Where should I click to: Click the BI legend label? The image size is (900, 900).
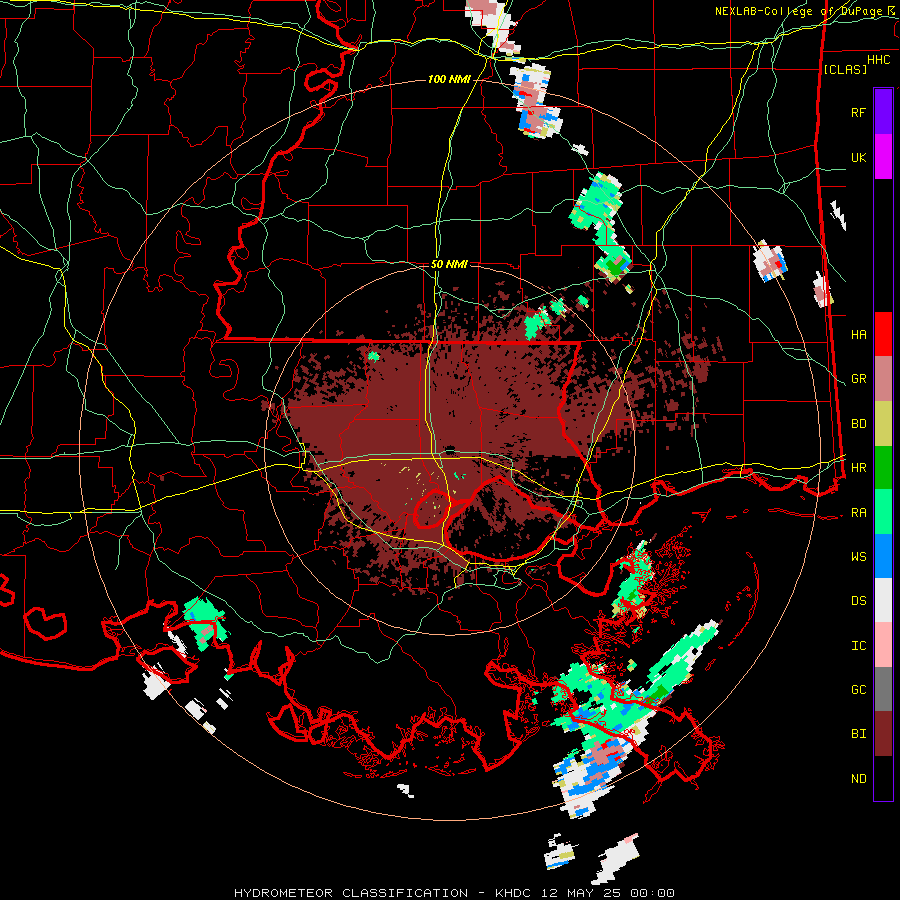tap(858, 734)
